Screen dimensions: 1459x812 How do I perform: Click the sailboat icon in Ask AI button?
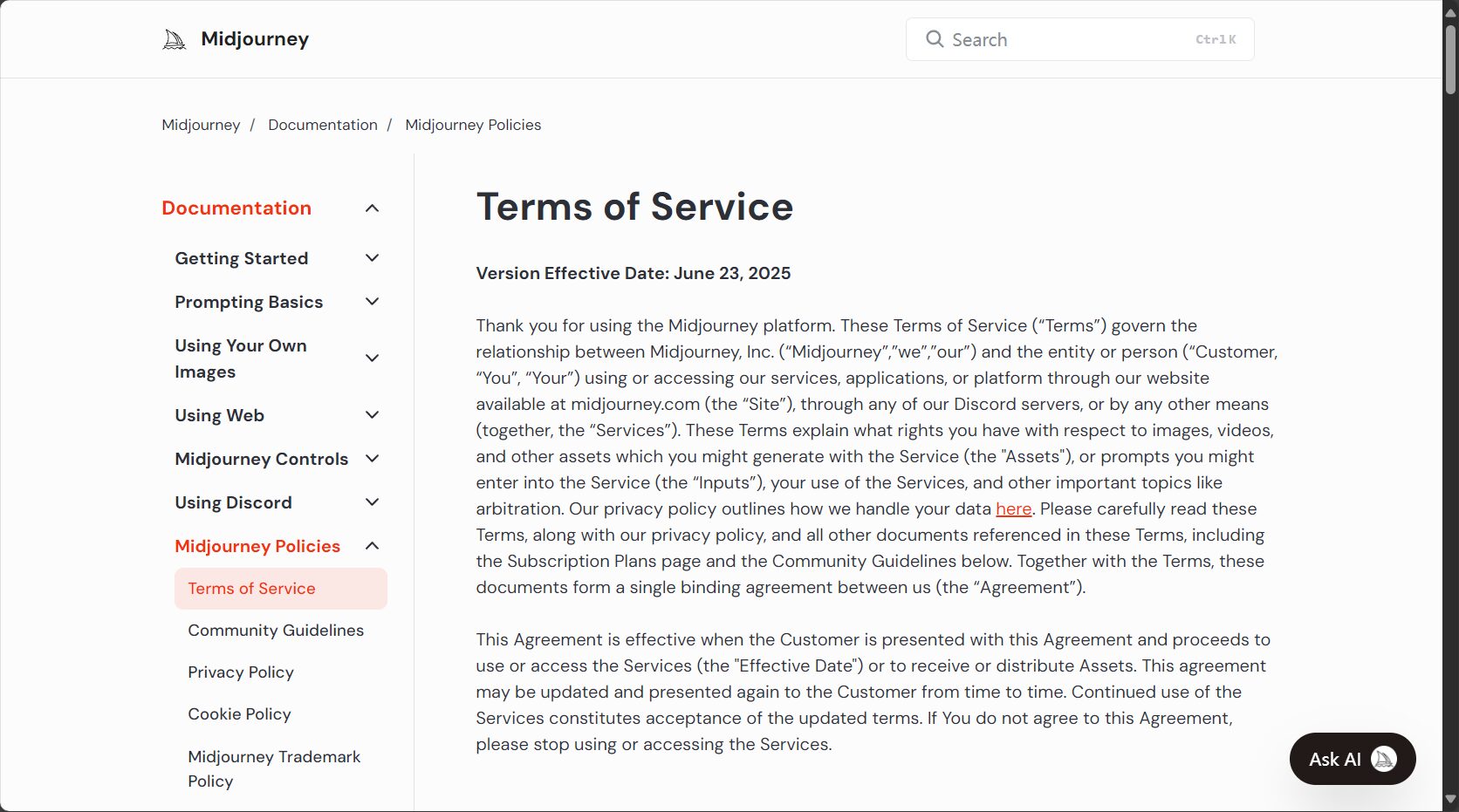click(x=1383, y=759)
